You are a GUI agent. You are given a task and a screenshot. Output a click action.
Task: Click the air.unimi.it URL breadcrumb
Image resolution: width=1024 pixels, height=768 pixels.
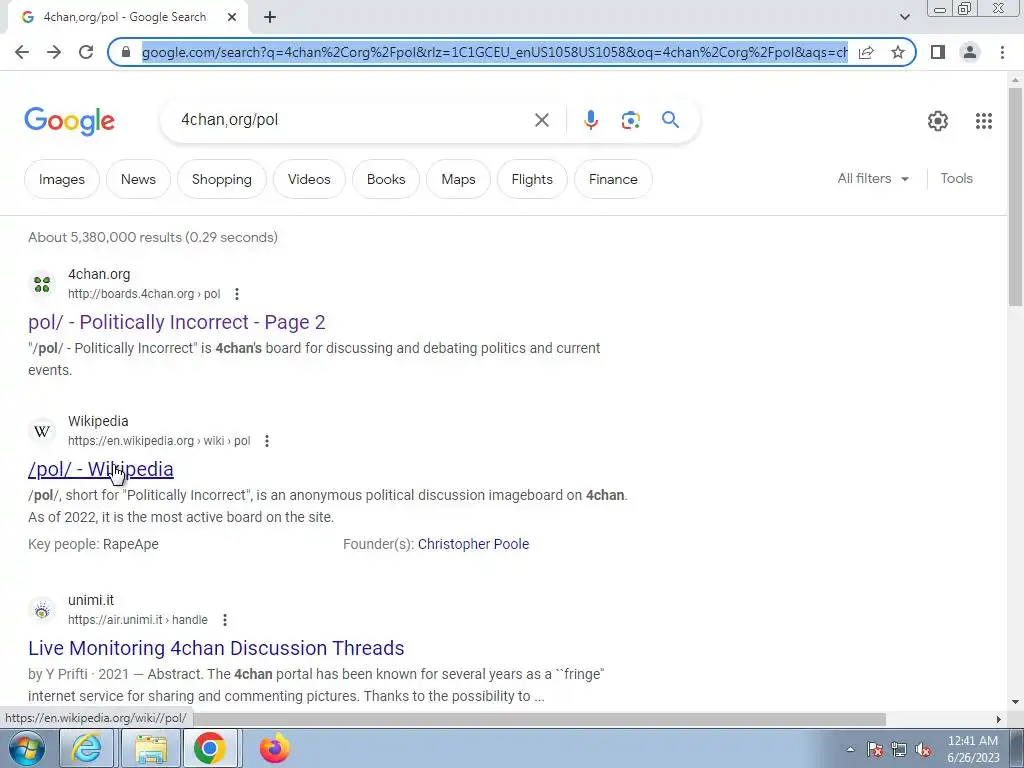point(138,620)
